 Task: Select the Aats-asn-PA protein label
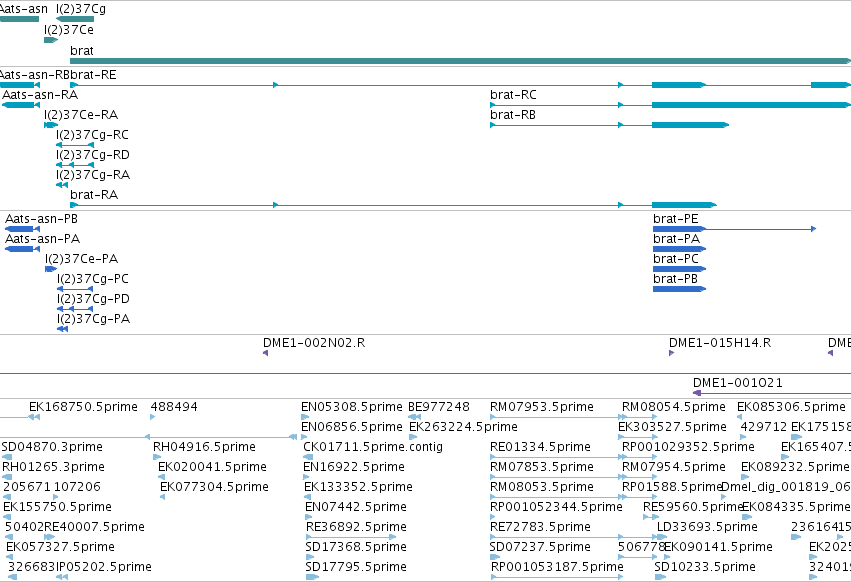[42, 239]
